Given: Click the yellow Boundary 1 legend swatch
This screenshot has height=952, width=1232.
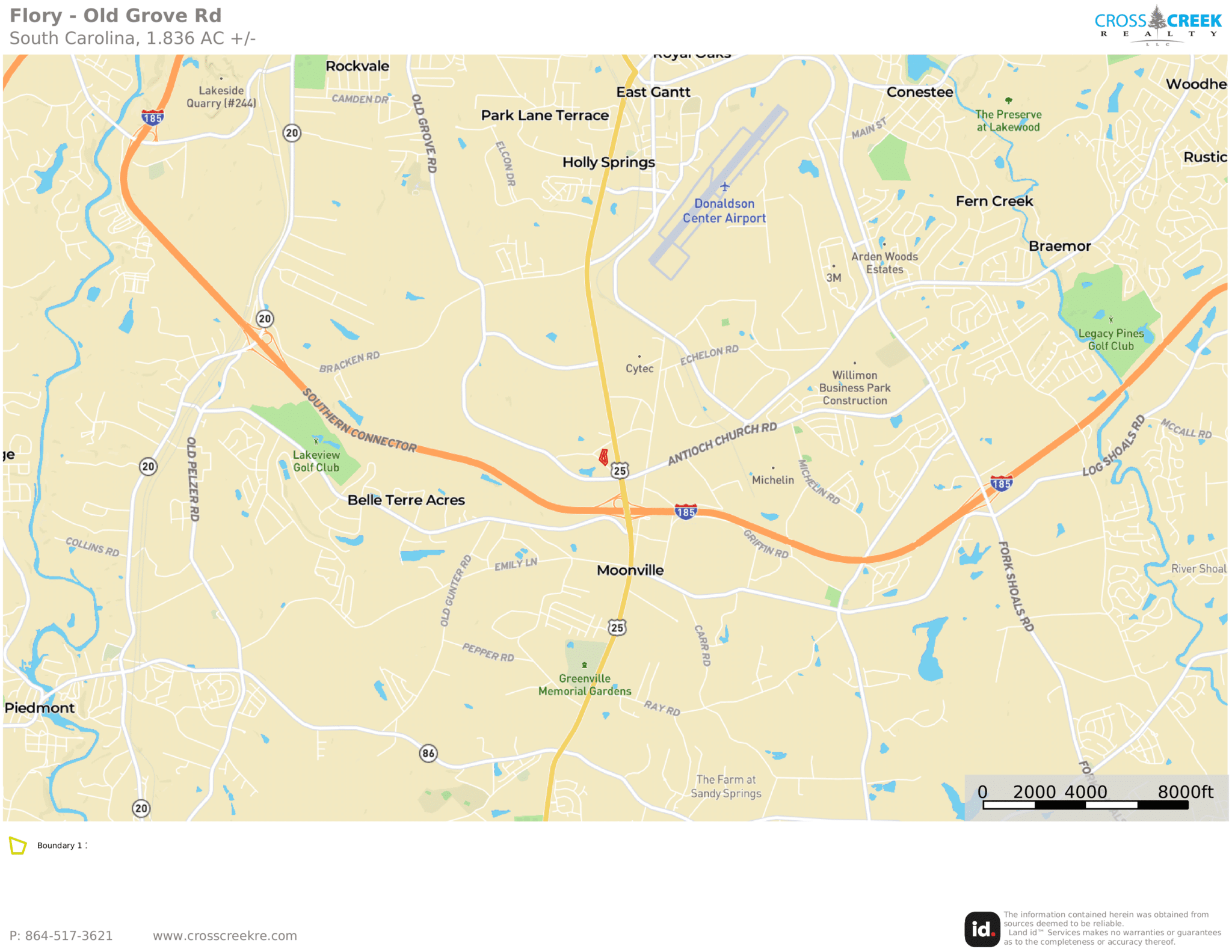Looking at the screenshot, I should pos(18,846).
